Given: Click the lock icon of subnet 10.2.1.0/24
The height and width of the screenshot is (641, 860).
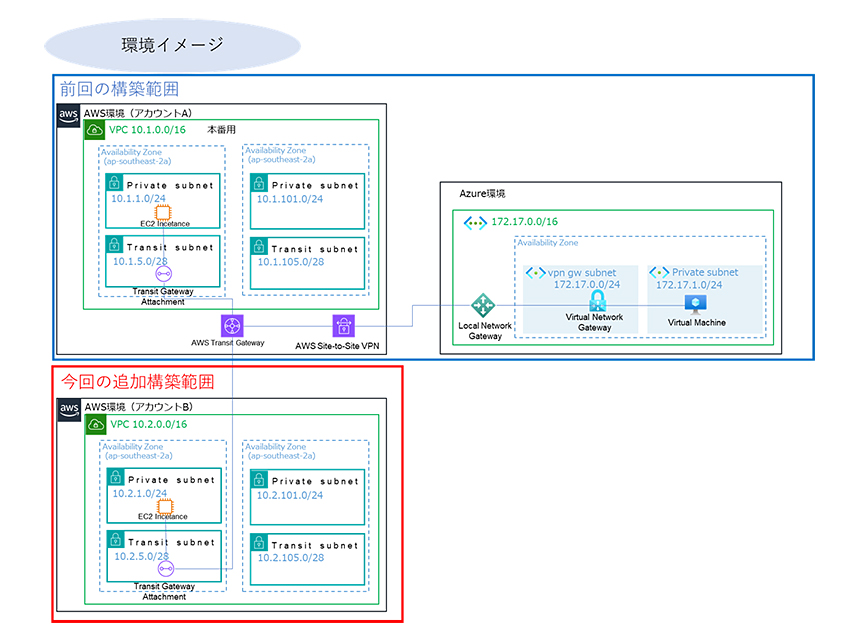Looking at the screenshot, I should pos(116,477).
